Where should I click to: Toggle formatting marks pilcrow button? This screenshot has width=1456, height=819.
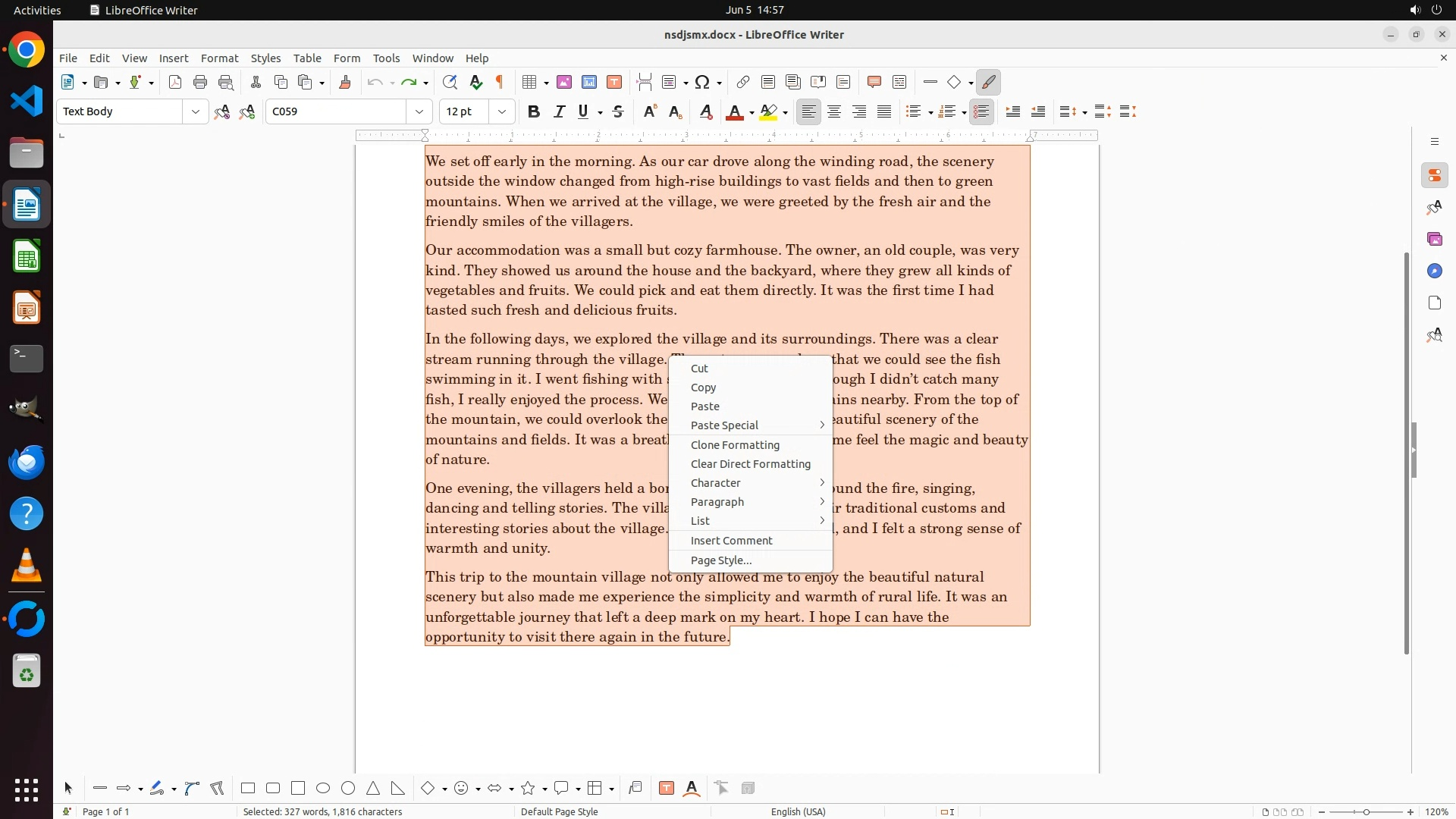(500, 83)
